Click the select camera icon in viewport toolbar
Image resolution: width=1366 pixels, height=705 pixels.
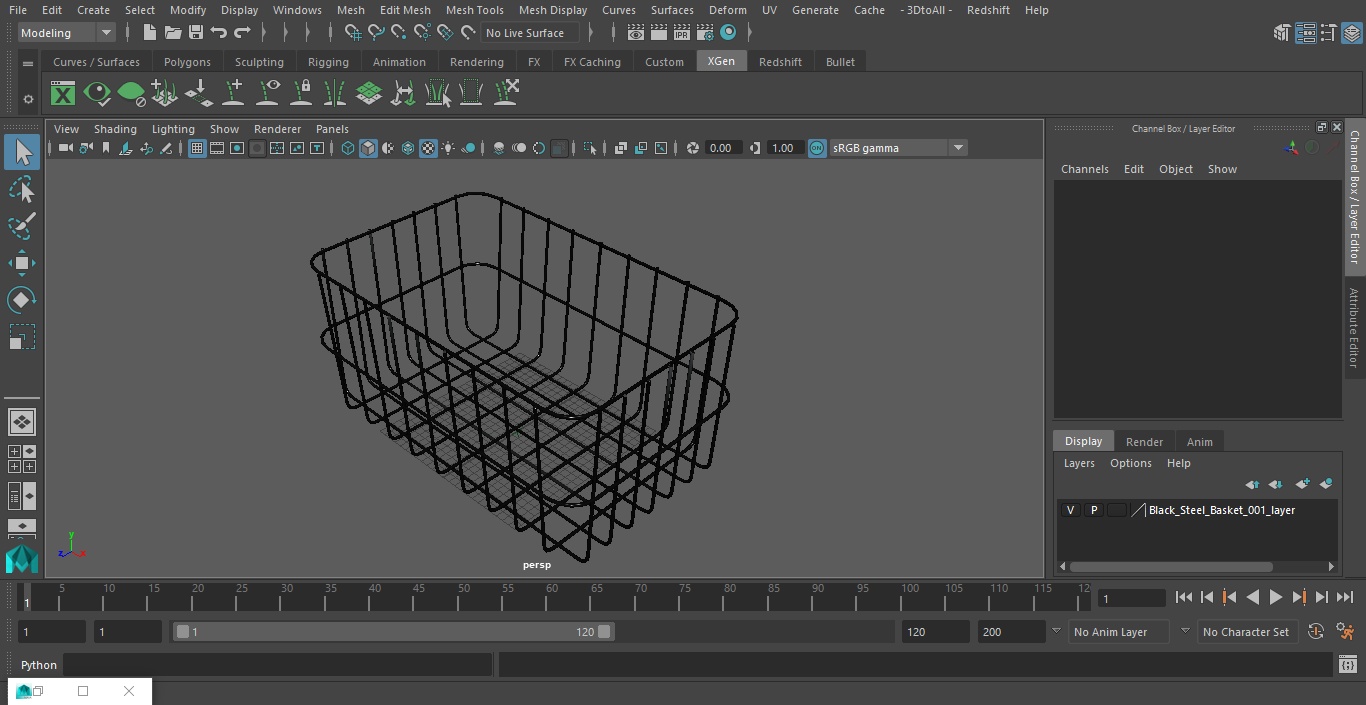(65, 148)
